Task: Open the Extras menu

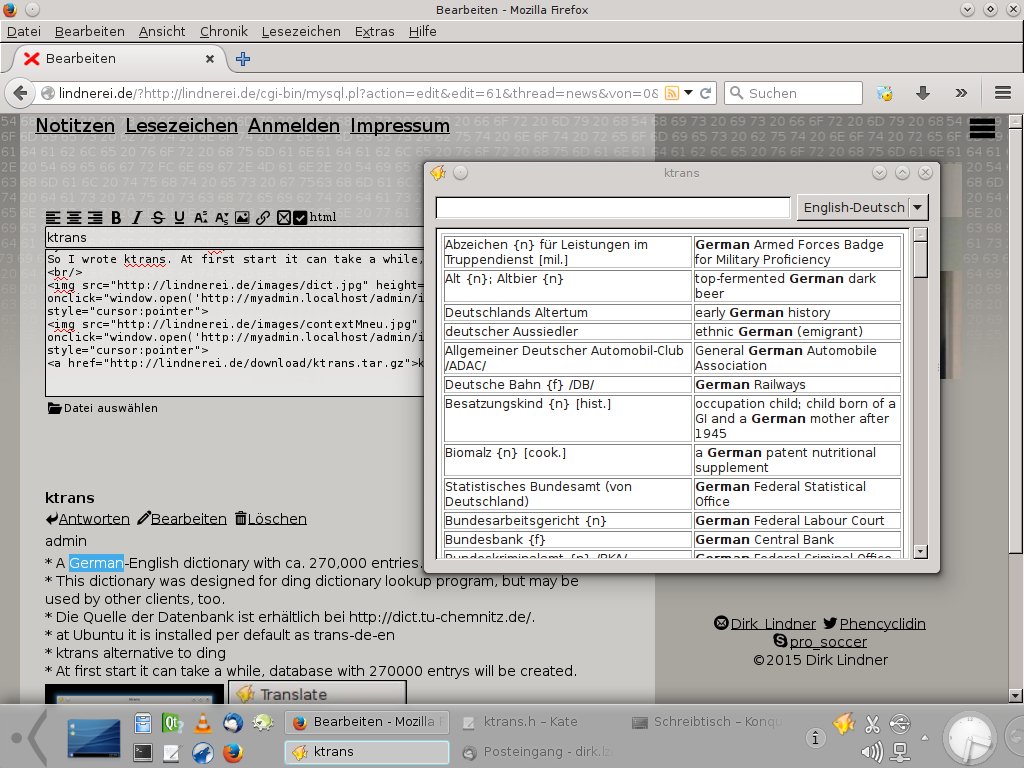Action: [374, 31]
